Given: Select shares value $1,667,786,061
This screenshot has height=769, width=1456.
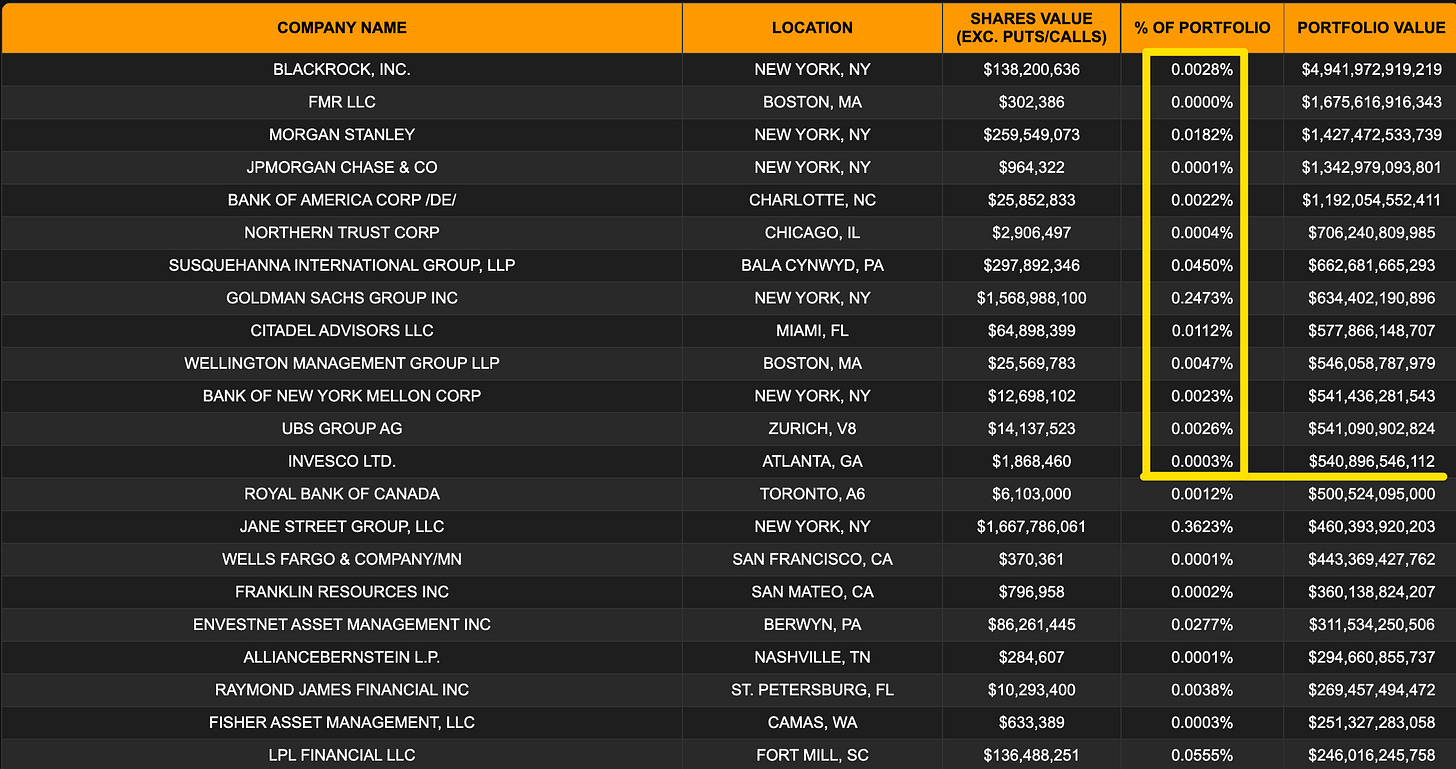Looking at the screenshot, I should (x=1031, y=526).
